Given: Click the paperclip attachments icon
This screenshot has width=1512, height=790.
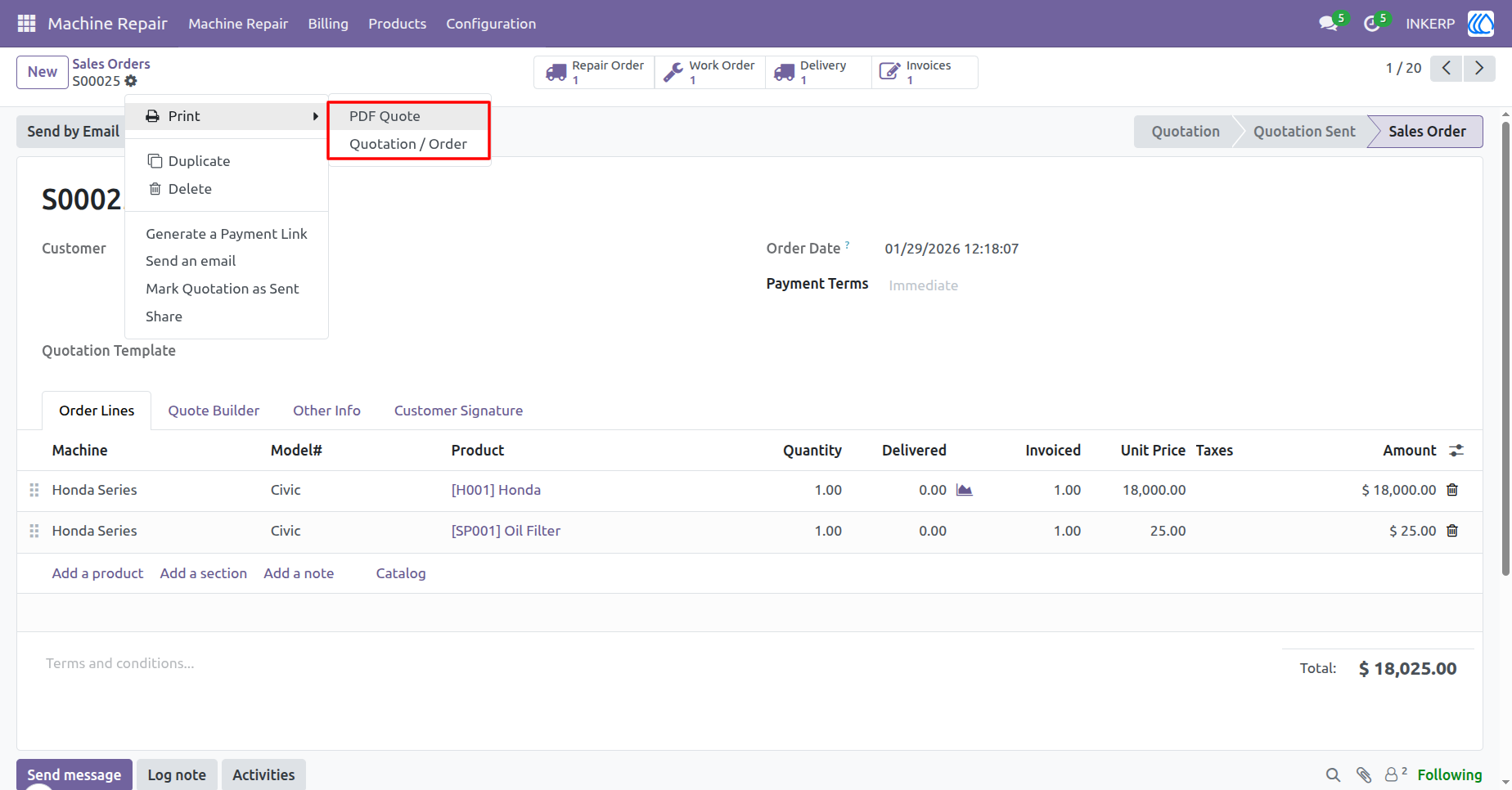Looking at the screenshot, I should click(x=1363, y=774).
